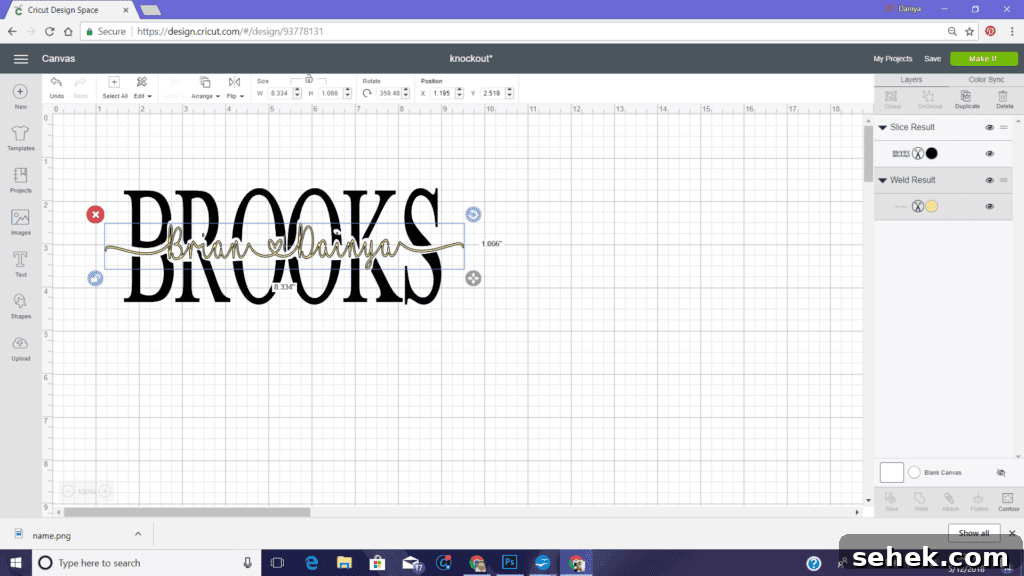This screenshot has width=1024, height=576.
Task: Click Show all downloads
Action: [x=973, y=533]
